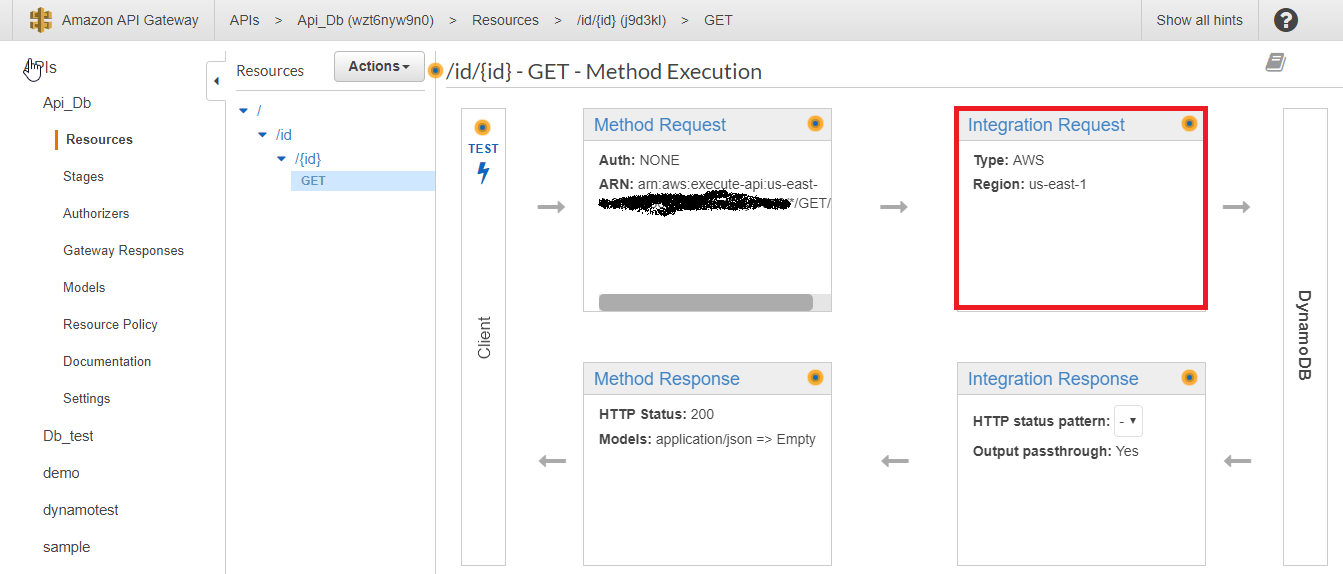
Task: Click the Method Execution page heading
Action: coord(604,72)
